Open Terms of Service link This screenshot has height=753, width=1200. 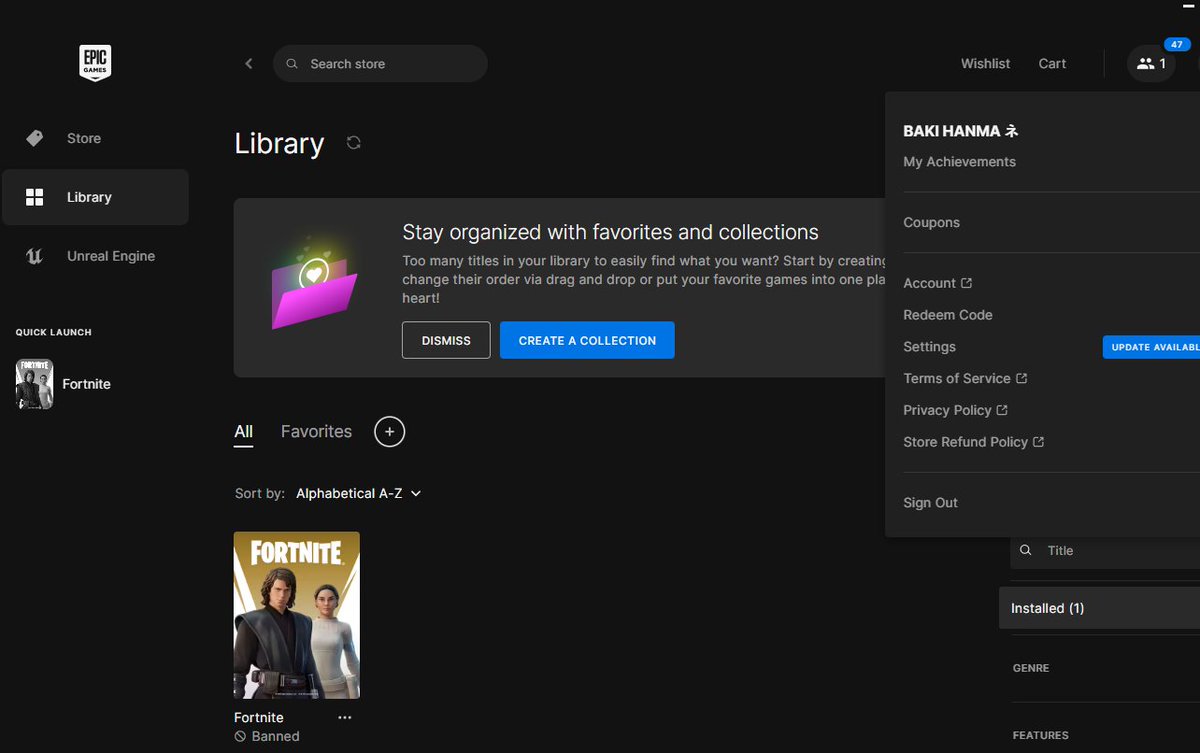965,379
